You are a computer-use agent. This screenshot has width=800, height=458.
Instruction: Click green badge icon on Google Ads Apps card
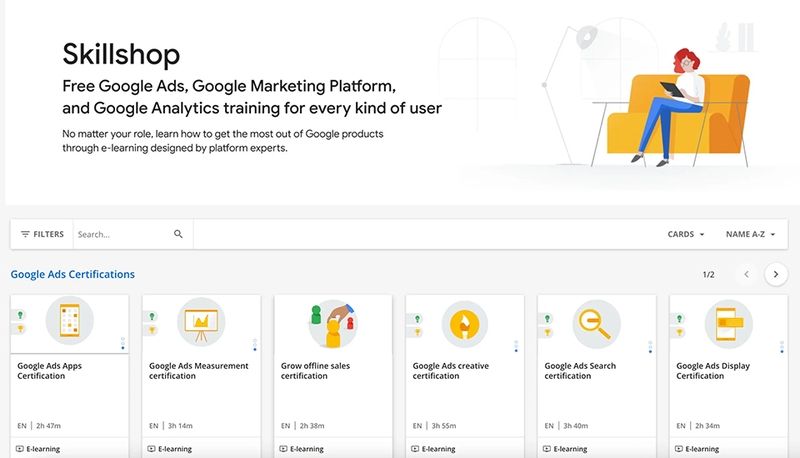coord(20,315)
